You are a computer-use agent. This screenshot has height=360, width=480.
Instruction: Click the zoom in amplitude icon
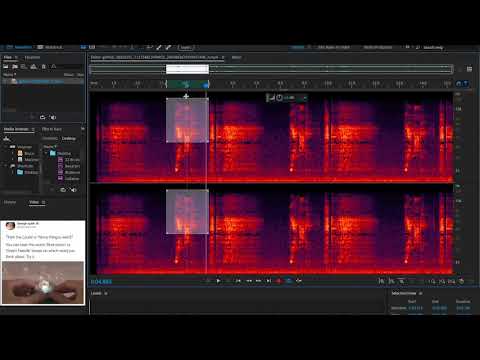[x=382, y=281]
